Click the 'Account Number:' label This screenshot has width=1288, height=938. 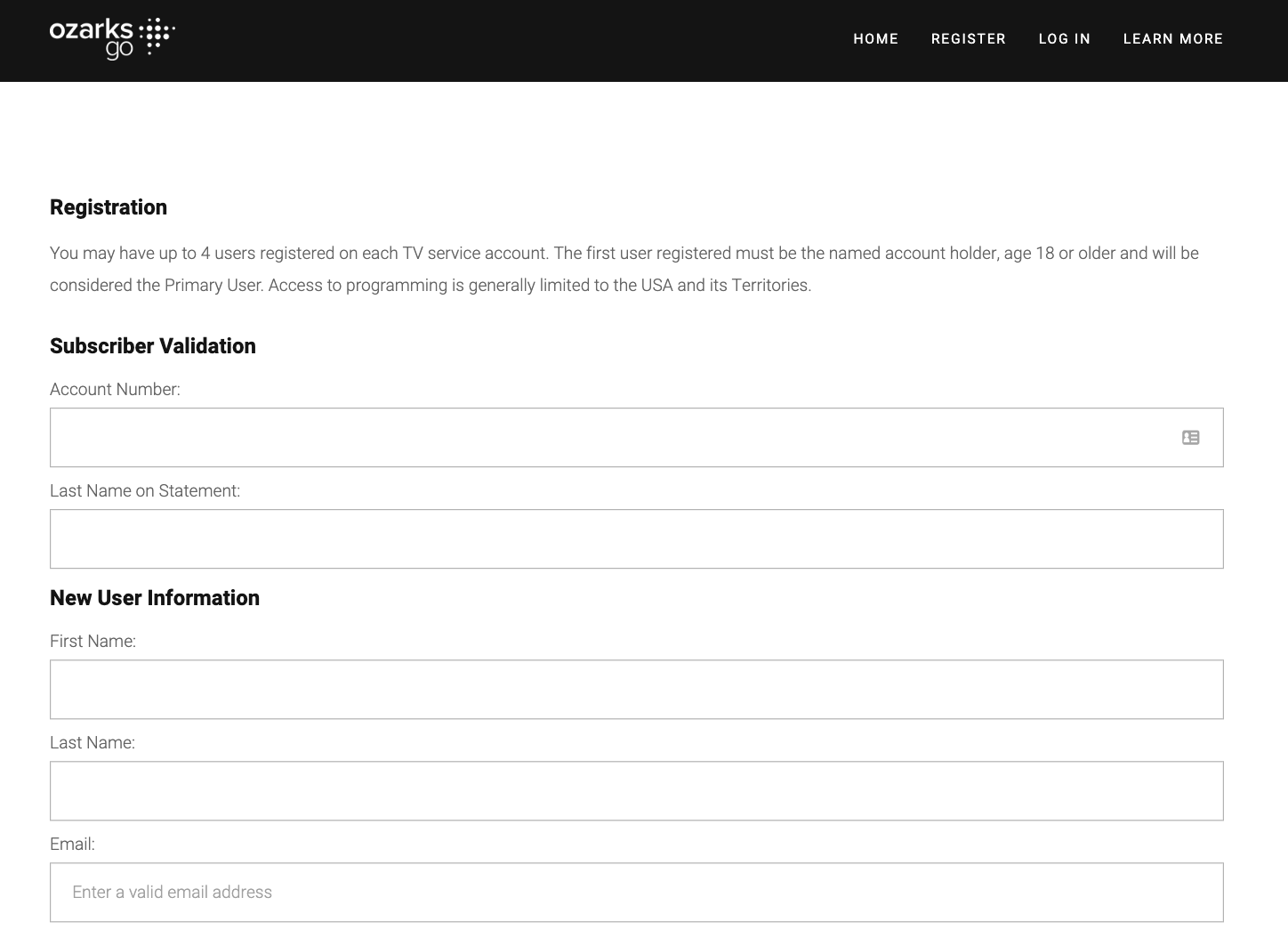click(115, 389)
